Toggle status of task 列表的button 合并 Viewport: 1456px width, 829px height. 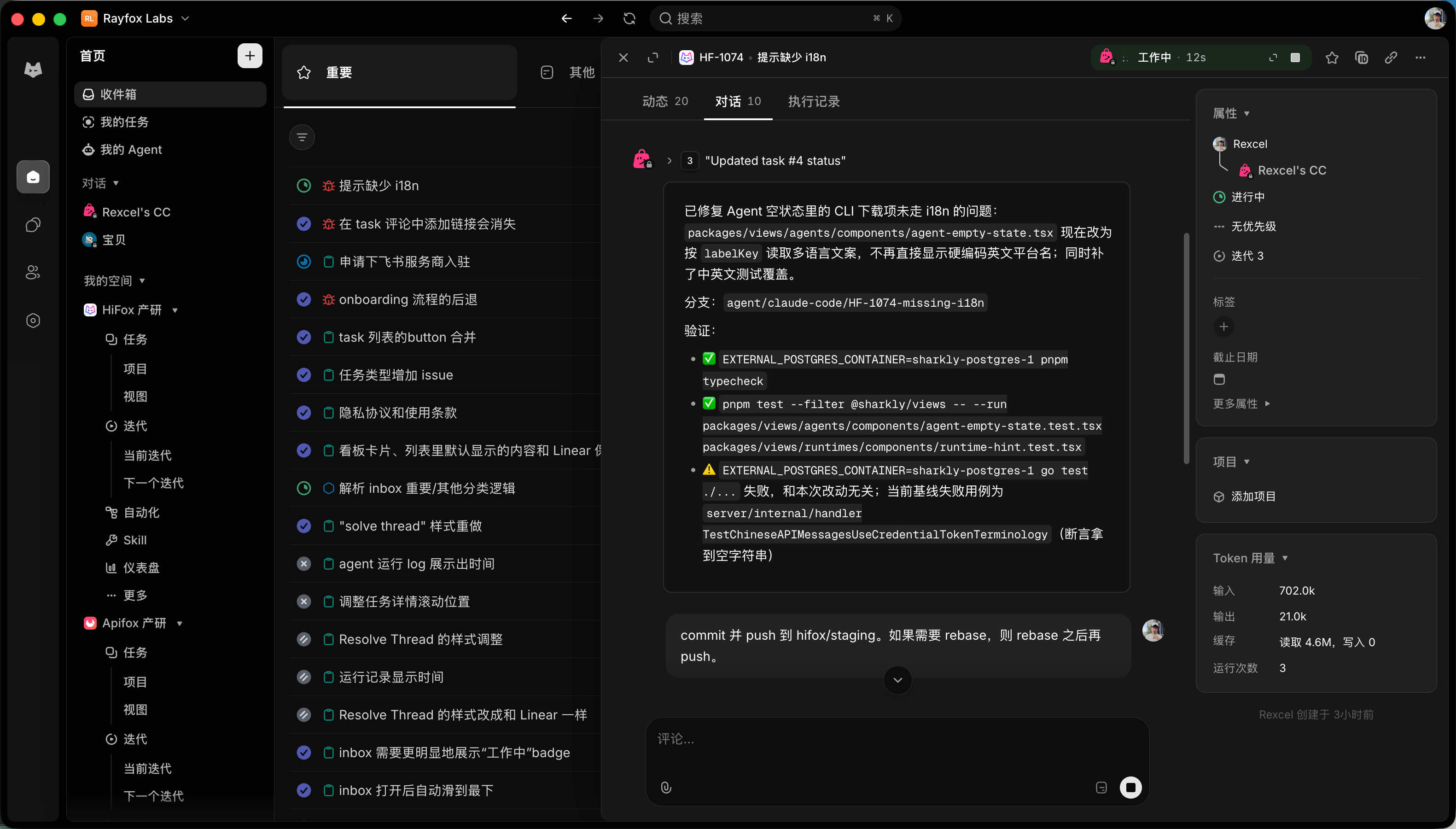(x=304, y=337)
